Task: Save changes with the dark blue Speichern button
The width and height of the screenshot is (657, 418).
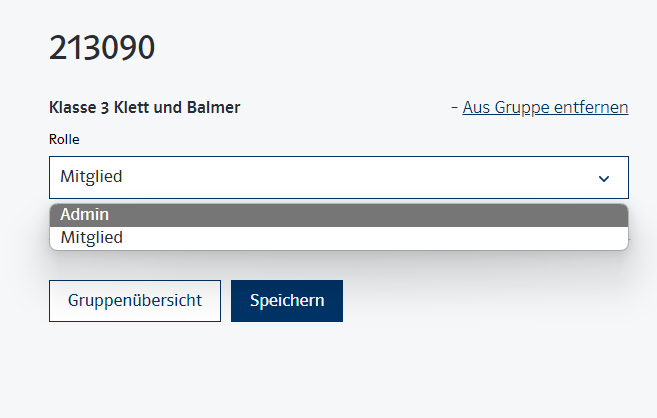Action: [x=287, y=301]
